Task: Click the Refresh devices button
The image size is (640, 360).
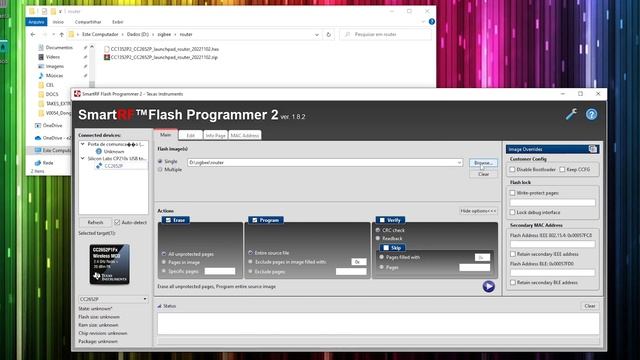Action: (95, 222)
